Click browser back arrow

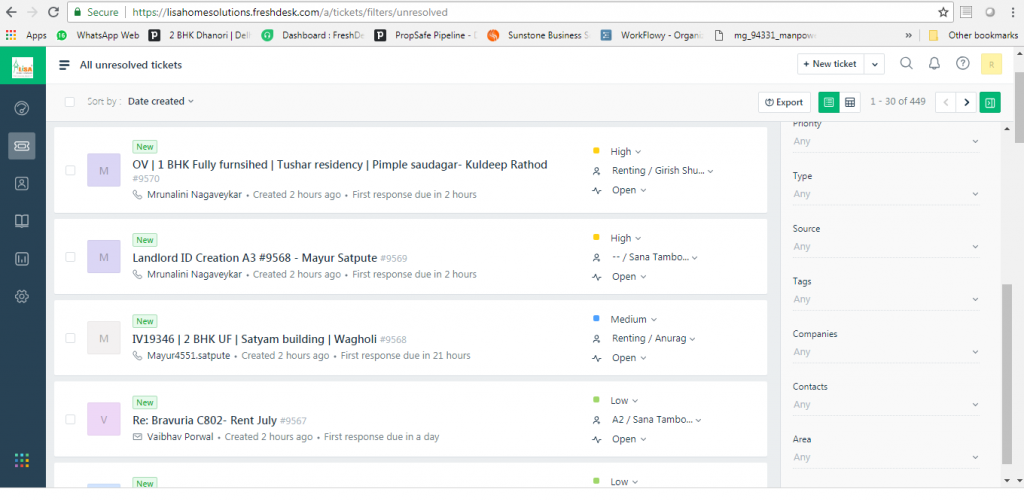click(x=11, y=12)
